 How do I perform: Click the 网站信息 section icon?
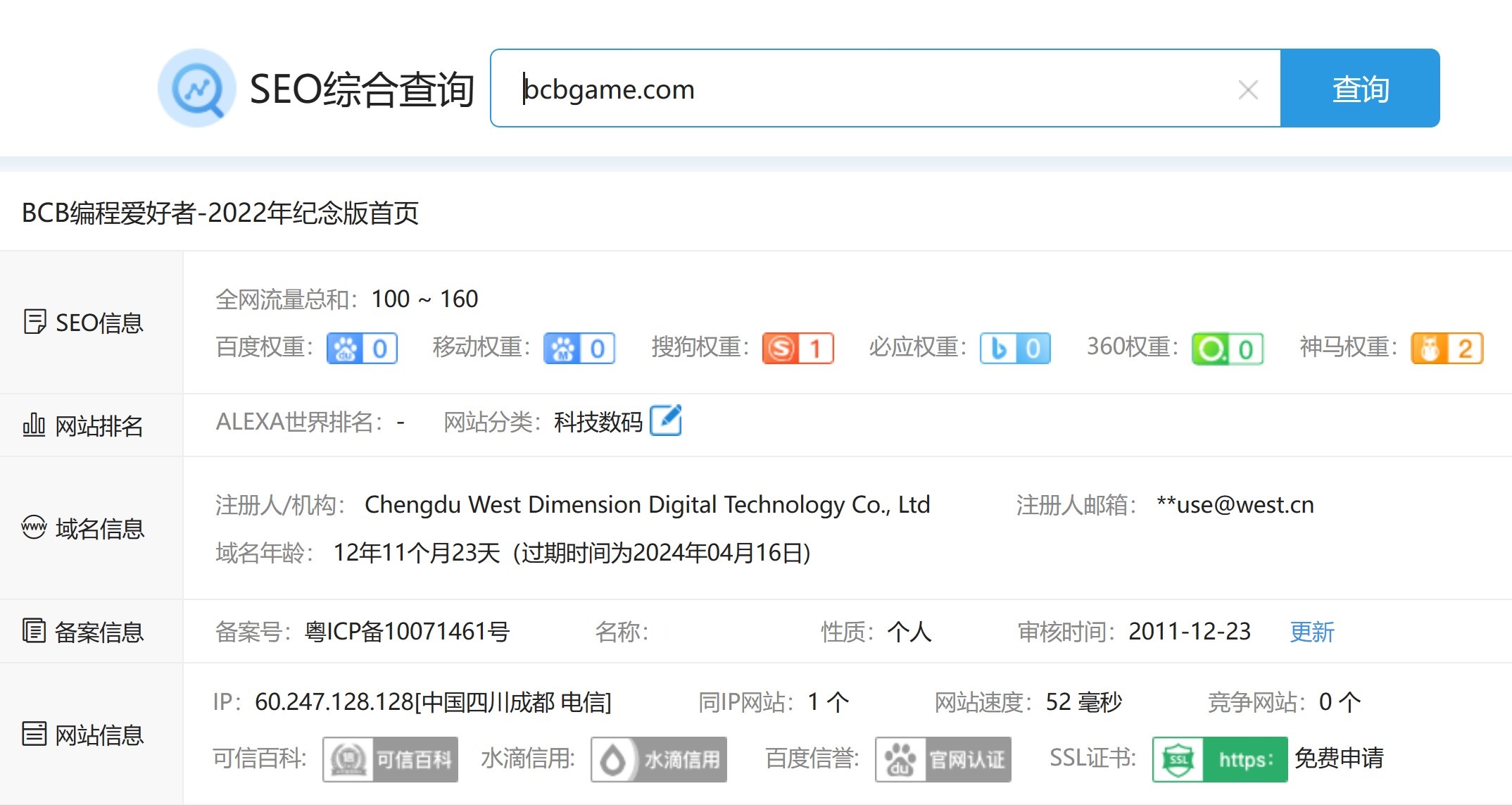click(34, 733)
